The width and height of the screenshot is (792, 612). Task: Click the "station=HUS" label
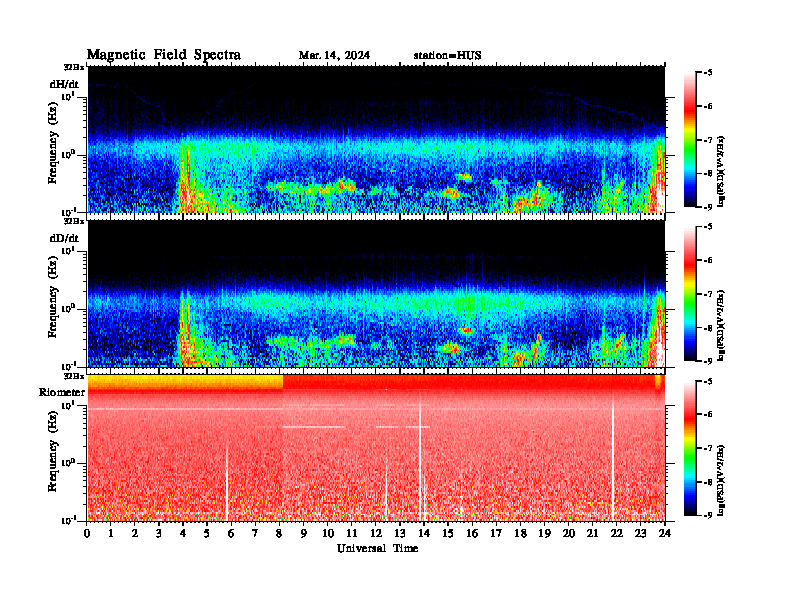[x=447, y=55]
